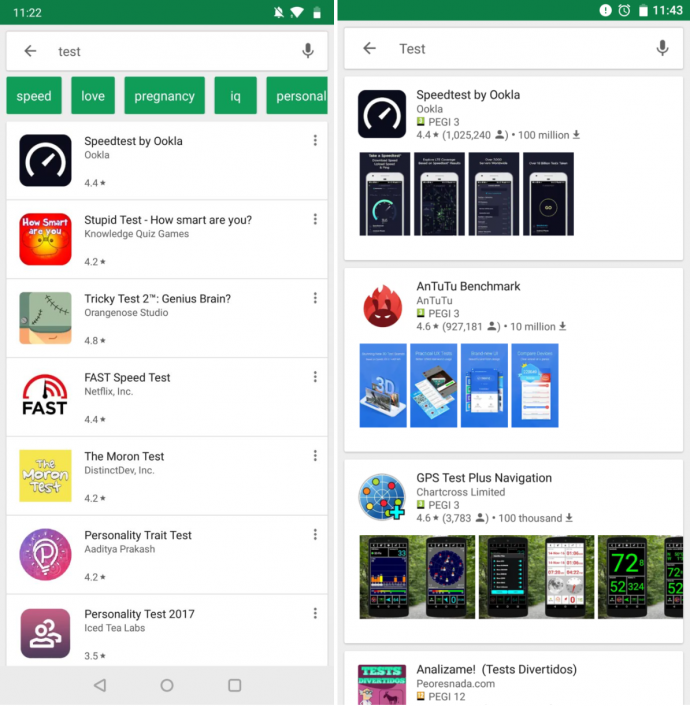Viewport: 690px width, 706px height.
Task: View GPS Test screenshot showing 72
Action: (640, 577)
